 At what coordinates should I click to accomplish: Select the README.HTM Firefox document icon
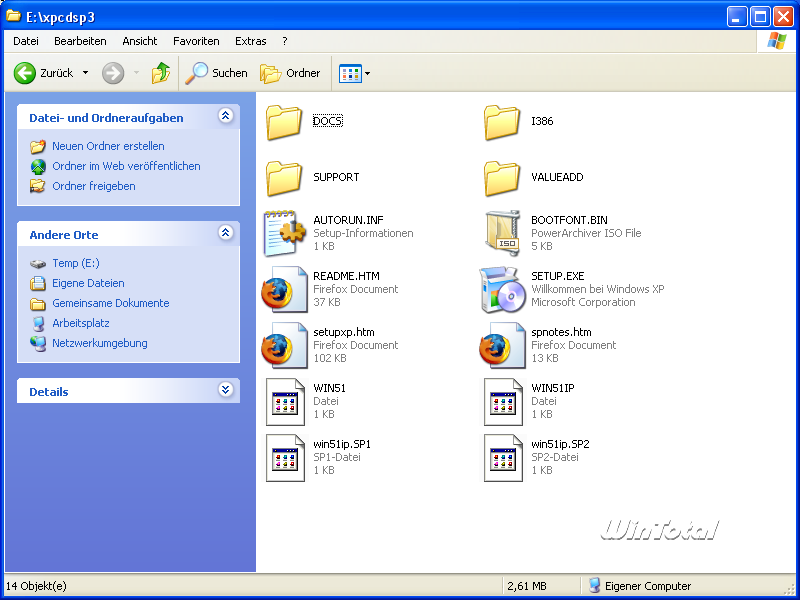click(x=284, y=289)
